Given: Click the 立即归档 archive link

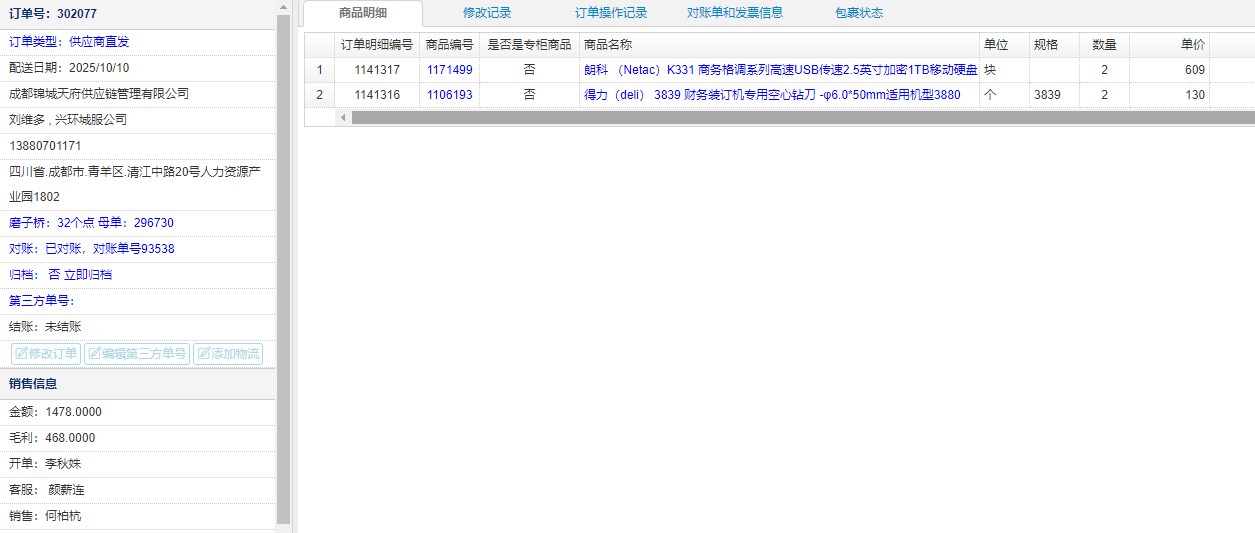Looking at the screenshot, I should click(87, 274).
